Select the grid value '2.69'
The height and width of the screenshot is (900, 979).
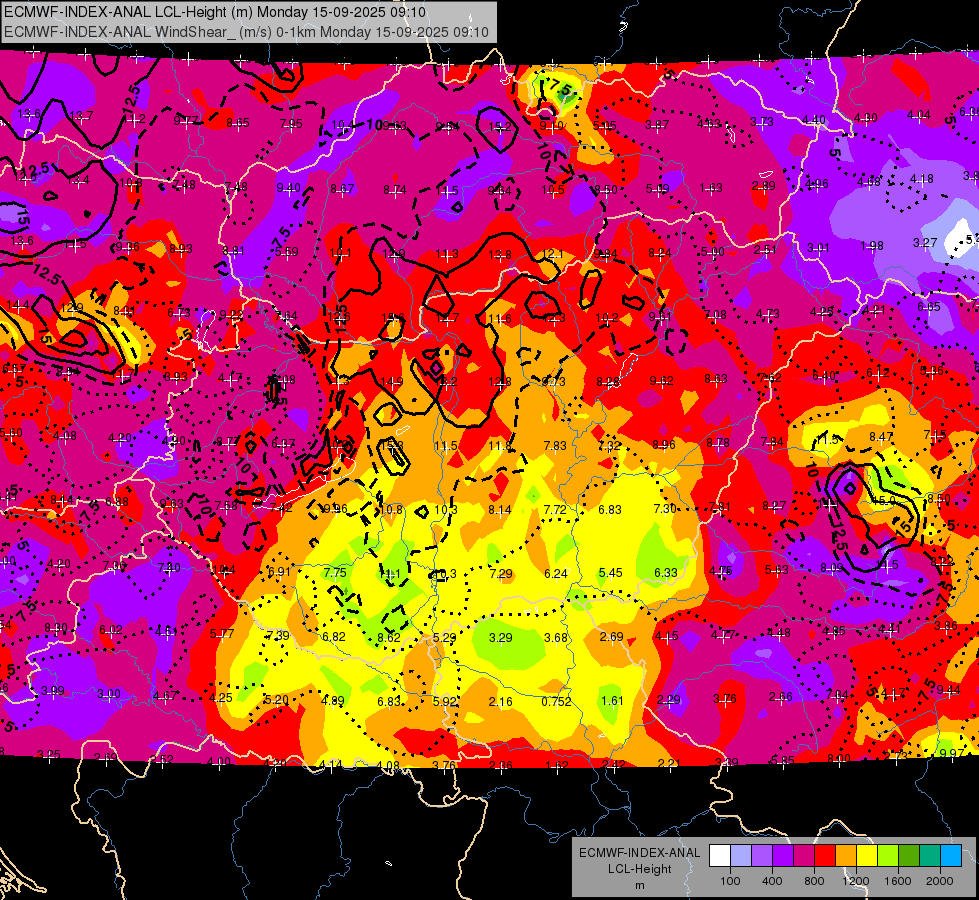pos(611,636)
